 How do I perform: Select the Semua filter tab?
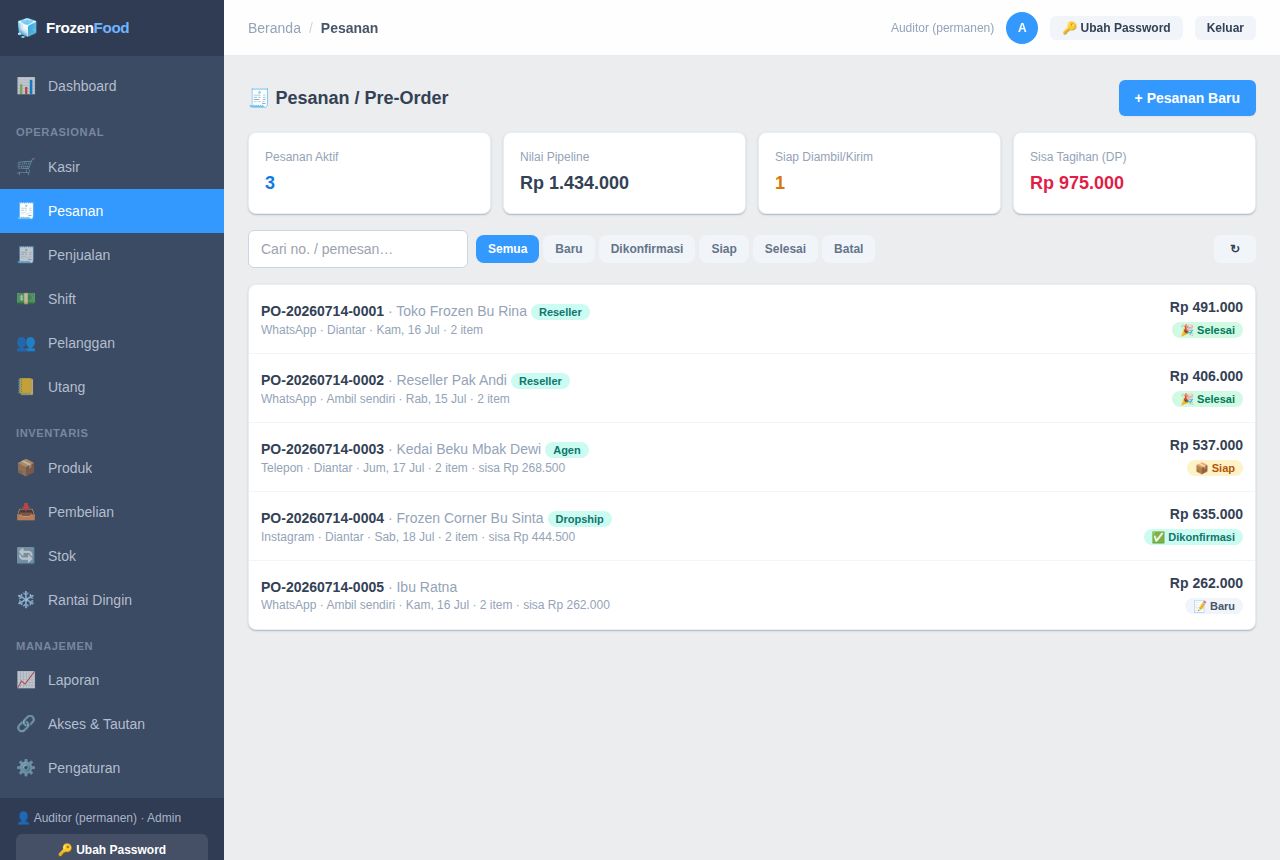click(x=507, y=249)
